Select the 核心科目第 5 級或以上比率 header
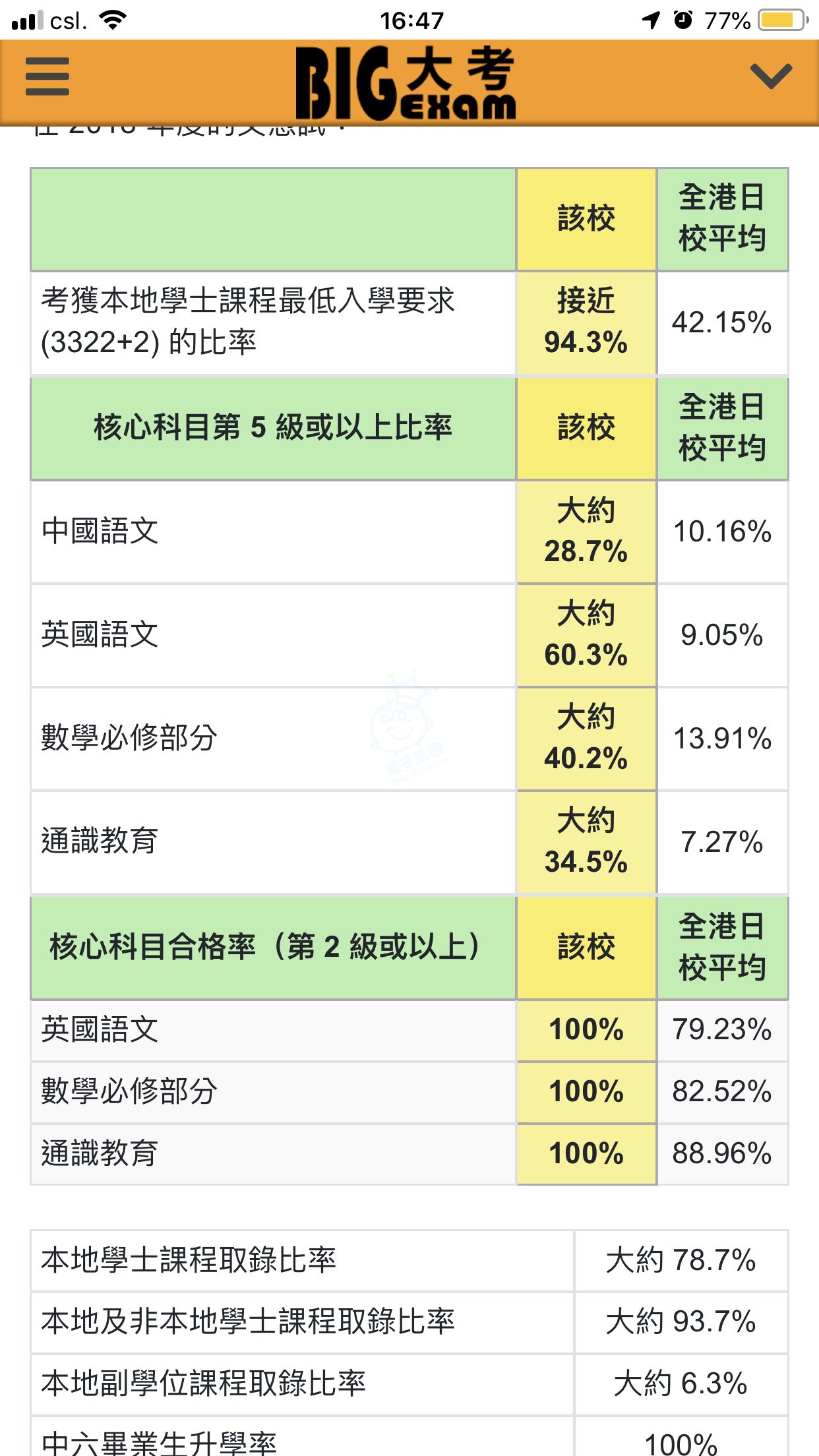This screenshot has height=1456, width=819. [272, 427]
